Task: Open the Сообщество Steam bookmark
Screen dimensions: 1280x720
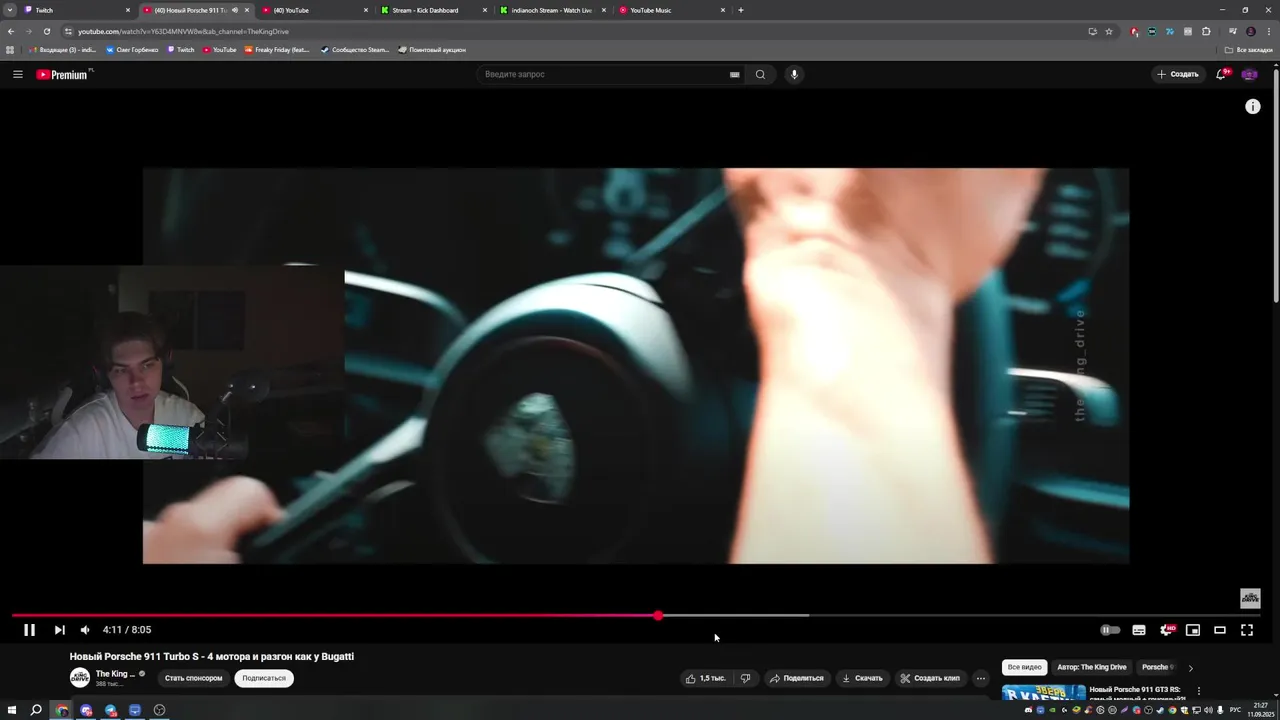Action: pyautogui.click(x=354, y=49)
